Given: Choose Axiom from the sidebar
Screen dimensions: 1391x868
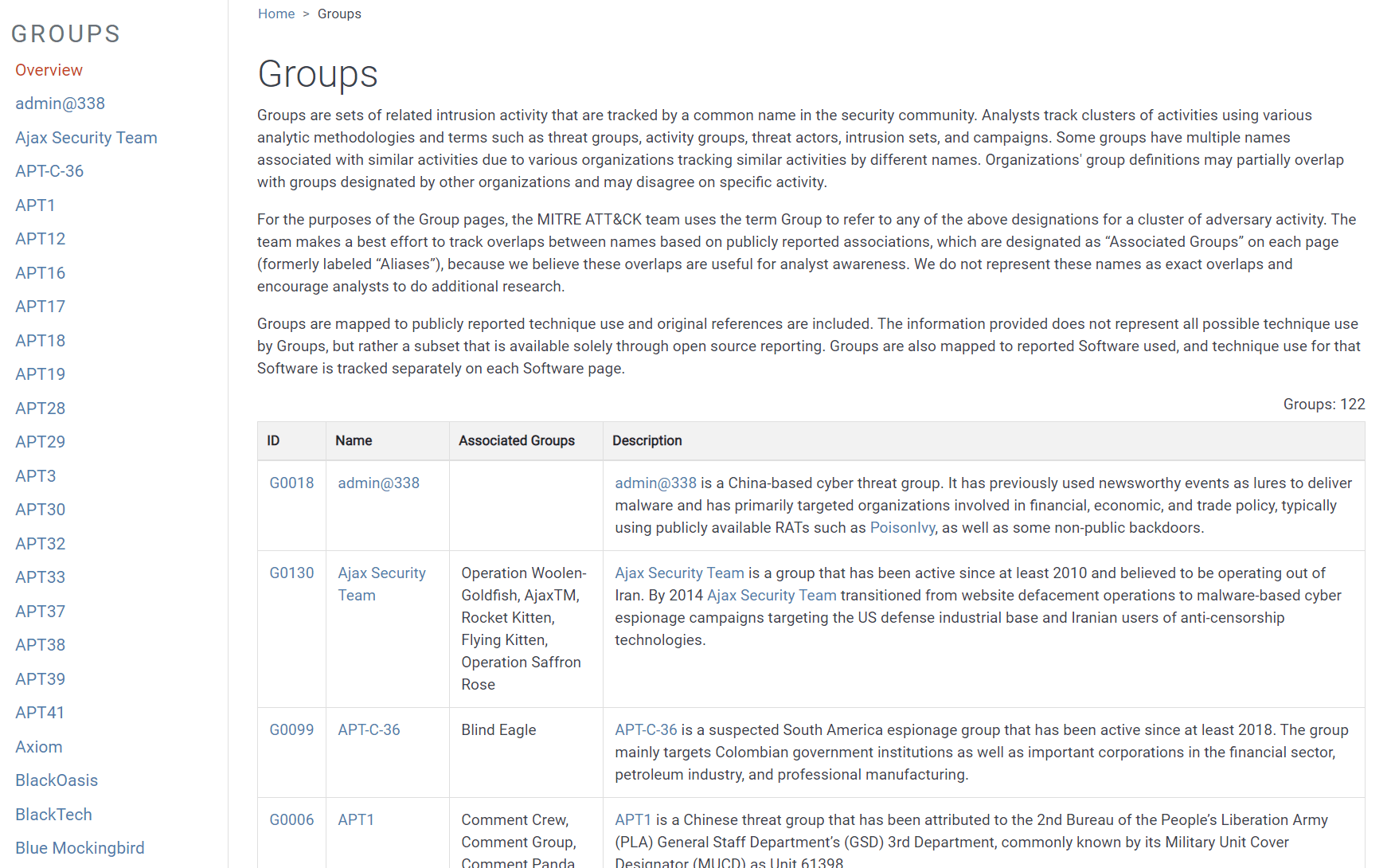Looking at the screenshot, I should tap(38, 747).
